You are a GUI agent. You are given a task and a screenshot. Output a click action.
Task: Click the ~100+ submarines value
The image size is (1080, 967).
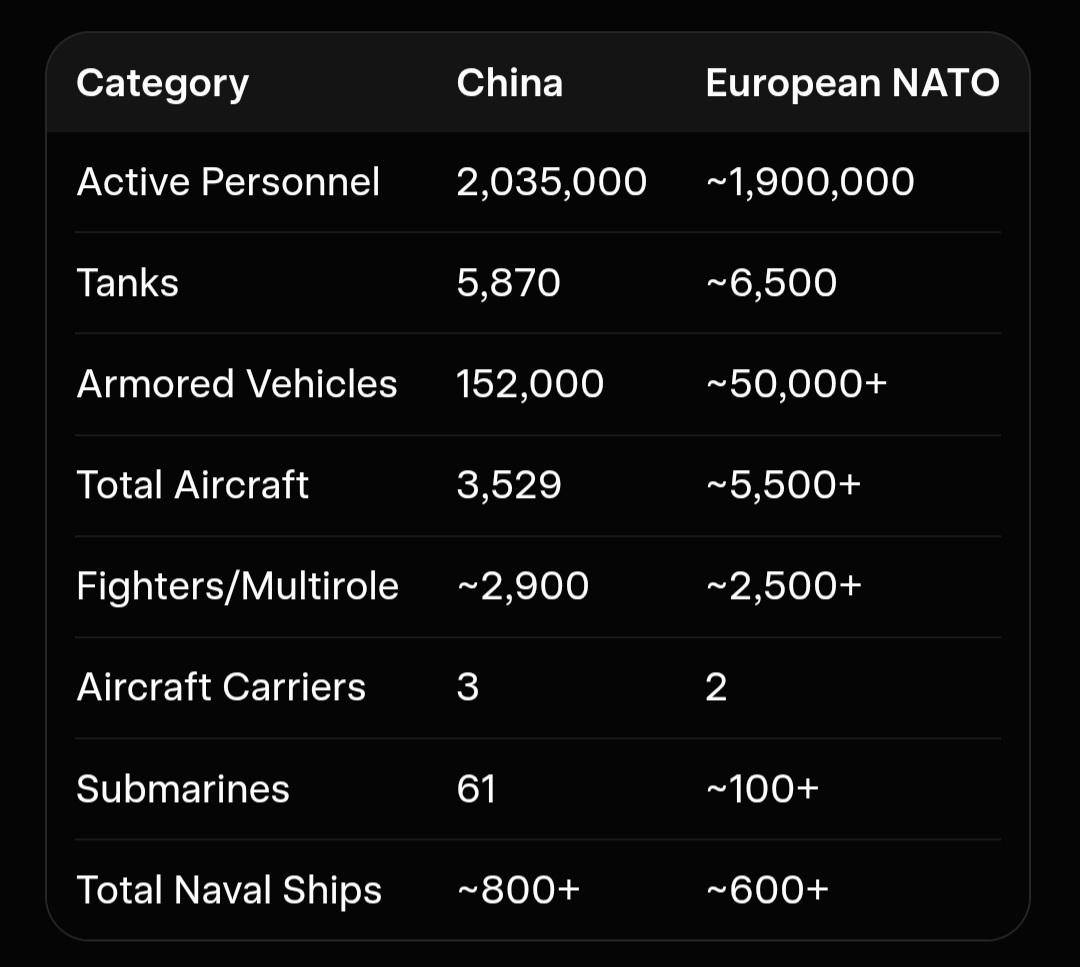pos(762,790)
